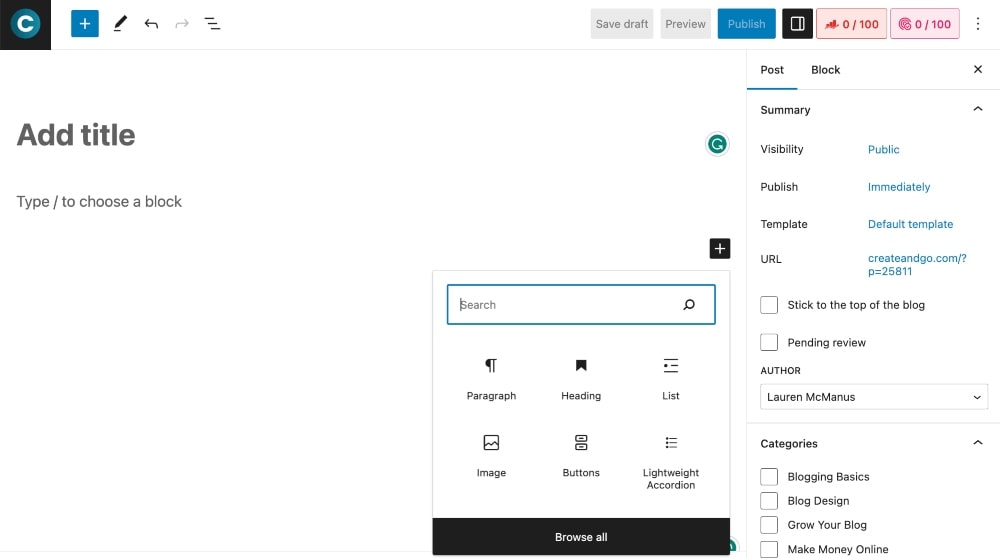The image size is (1000, 558).
Task: Select the pencil Tools icon
Action: [x=120, y=24]
